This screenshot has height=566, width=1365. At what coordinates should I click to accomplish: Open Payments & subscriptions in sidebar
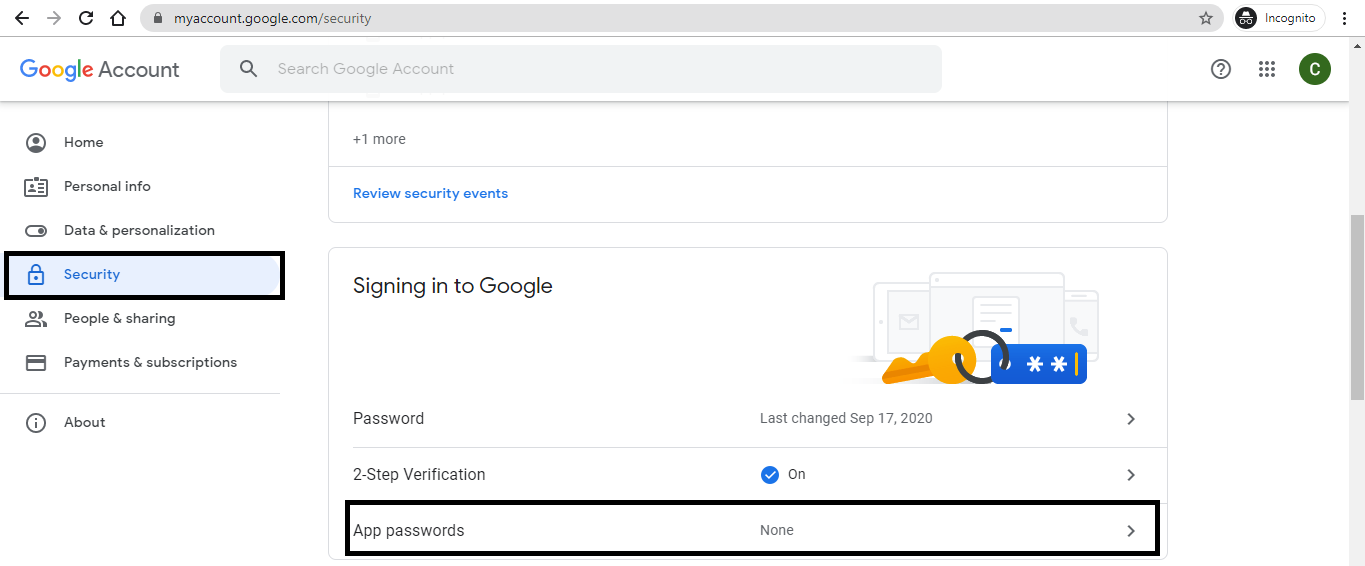tap(150, 363)
